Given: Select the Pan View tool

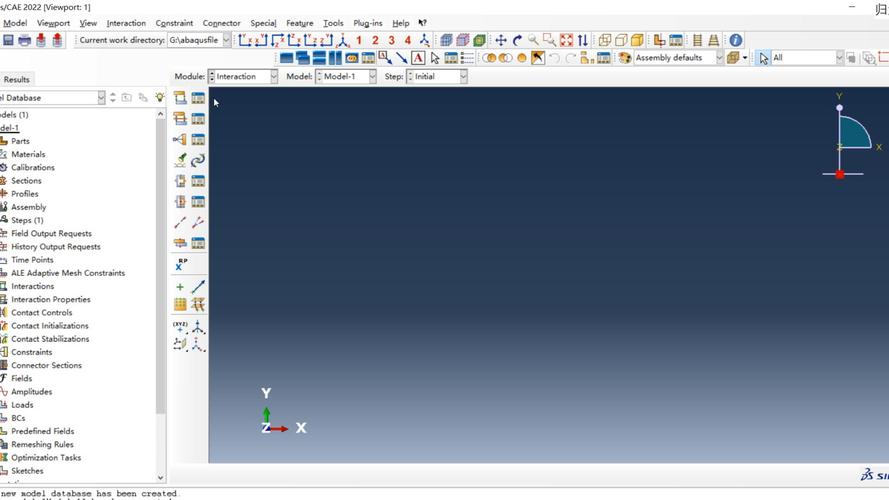Looking at the screenshot, I should [x=501, y=40].
